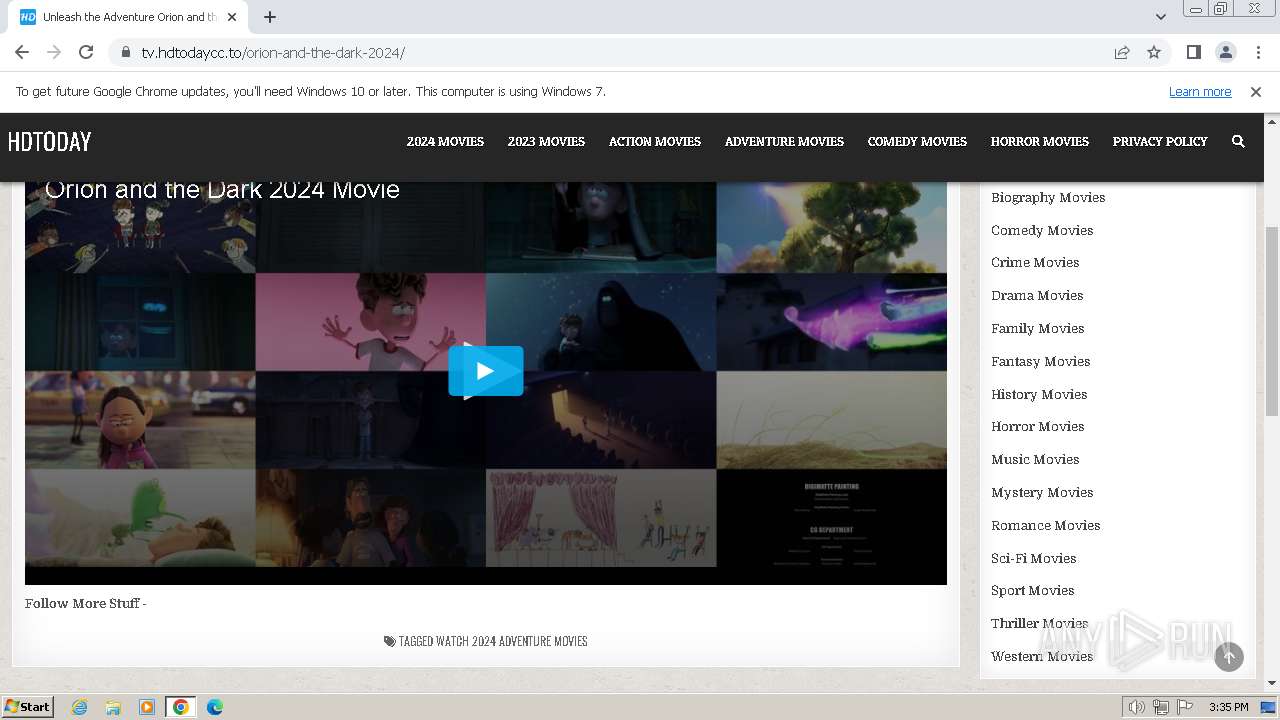Select Family Movies category
1280x720 pixels.
(x=1038, y=328)
